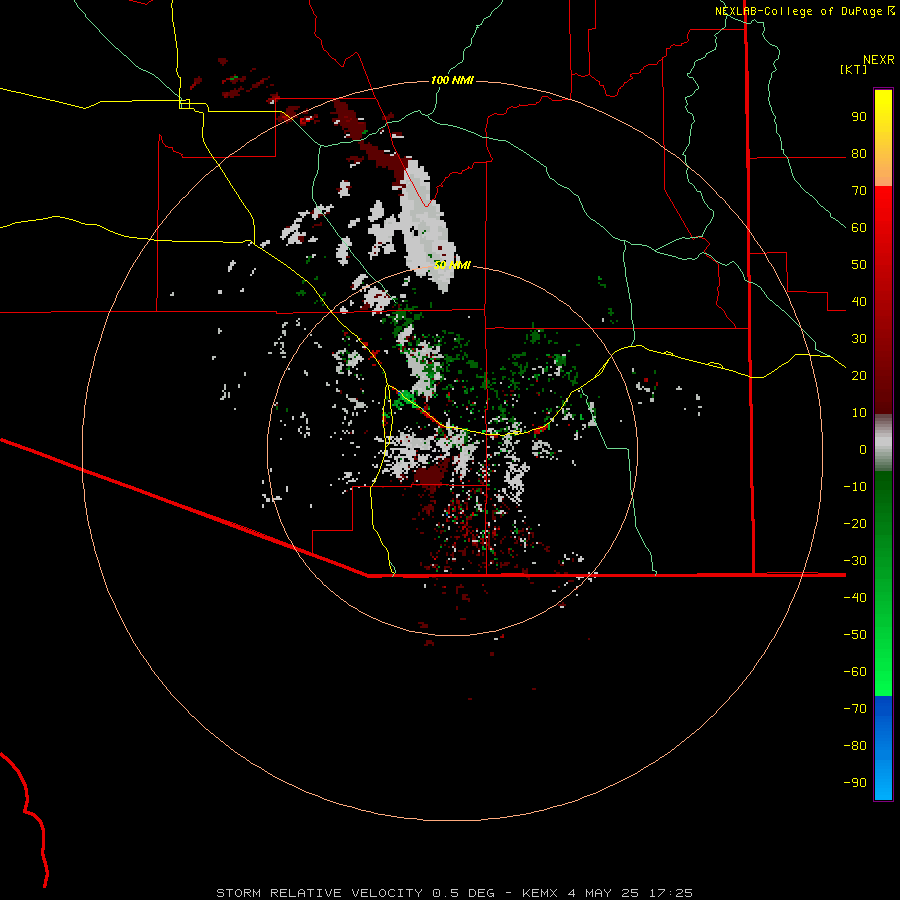Image resolution: width=900 pixels, height=900 pixels.
Task: Click the 0.5 DEG elevation text
Action: pos(463,893)
